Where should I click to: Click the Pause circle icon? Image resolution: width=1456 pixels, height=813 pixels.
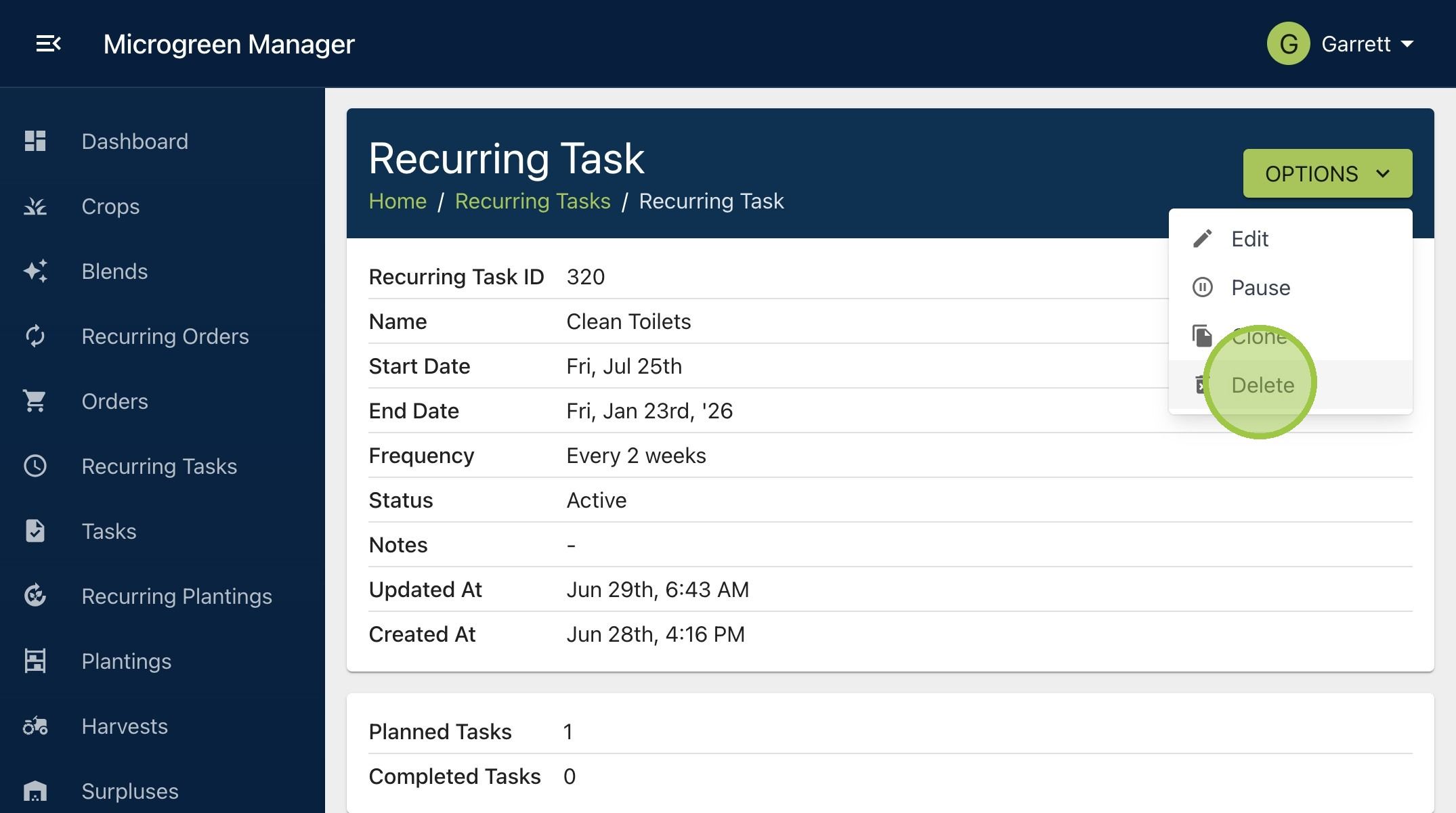coord(1202,288)
